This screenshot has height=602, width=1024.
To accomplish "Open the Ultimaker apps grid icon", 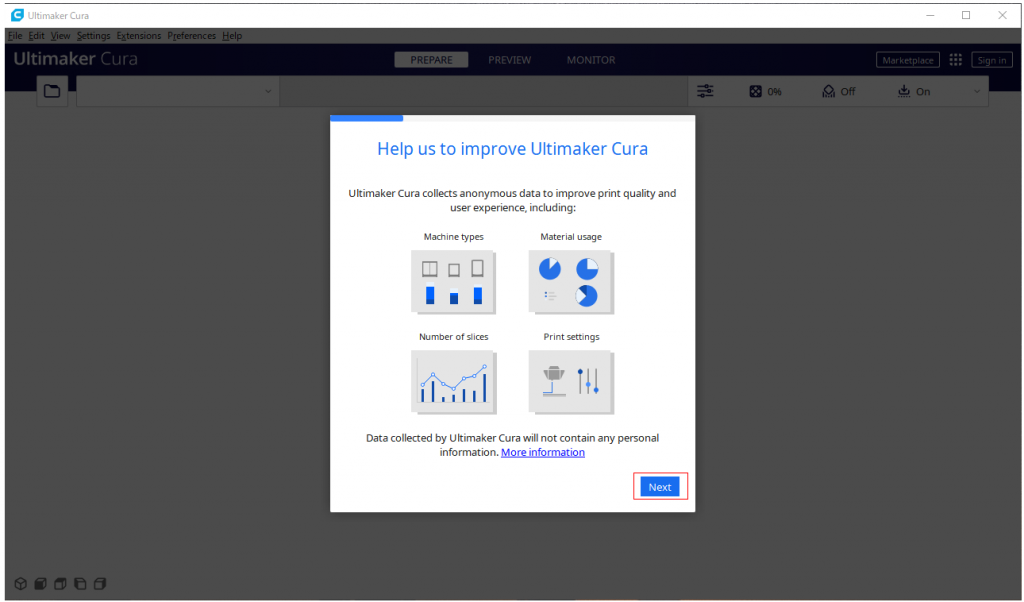I will [x=955, y=60].
